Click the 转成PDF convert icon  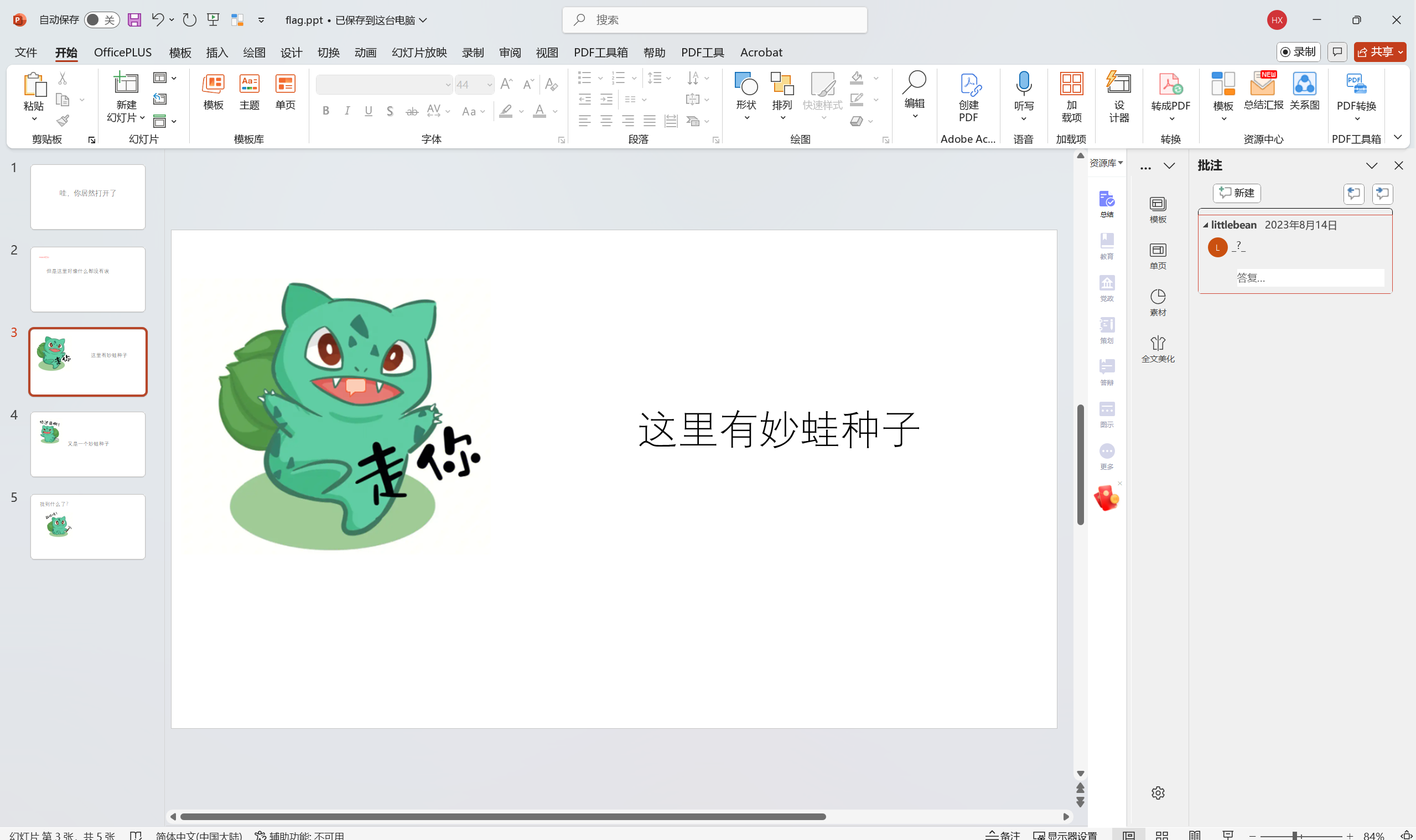pos(1170,95)
